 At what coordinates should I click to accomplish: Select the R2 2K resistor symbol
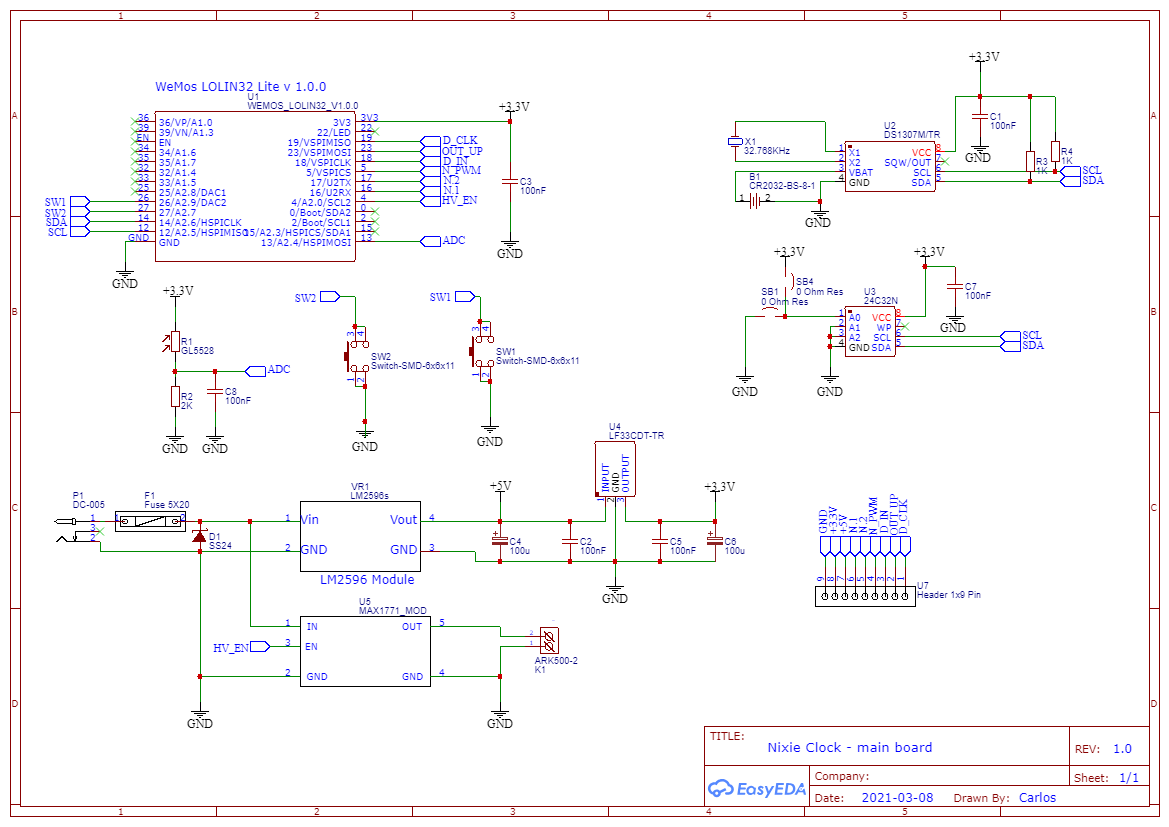[174, 397]
